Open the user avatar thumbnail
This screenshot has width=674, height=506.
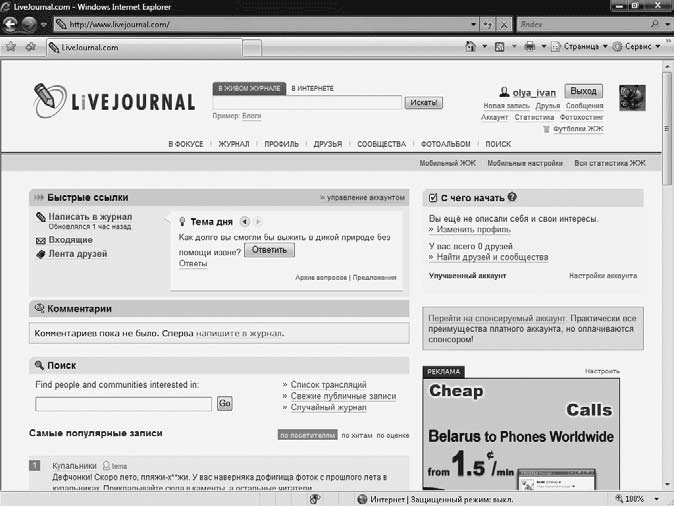click(x=632, y=97)
